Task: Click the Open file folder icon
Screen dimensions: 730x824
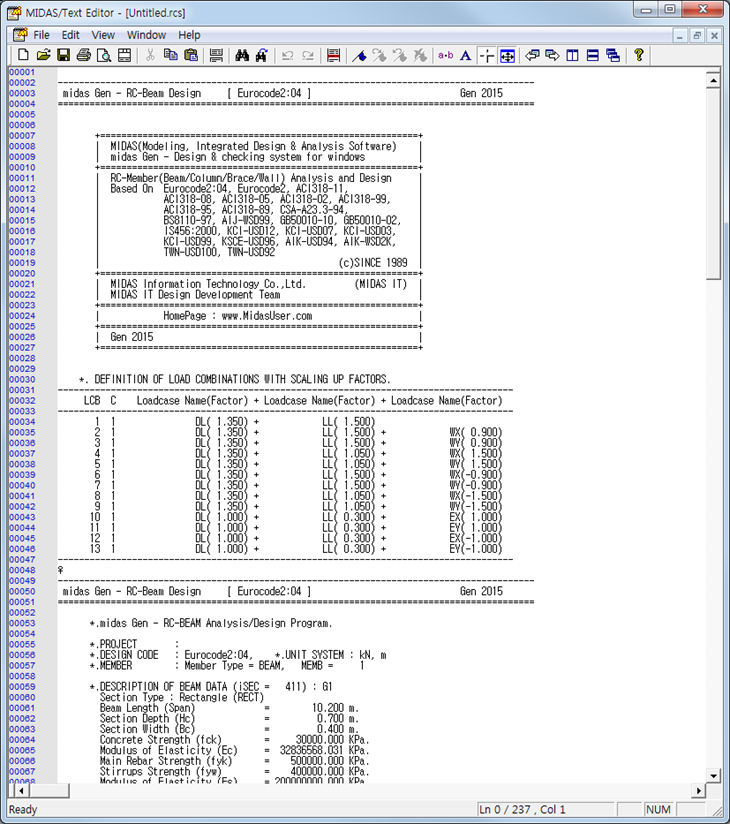Action: (x=44, y=55)
